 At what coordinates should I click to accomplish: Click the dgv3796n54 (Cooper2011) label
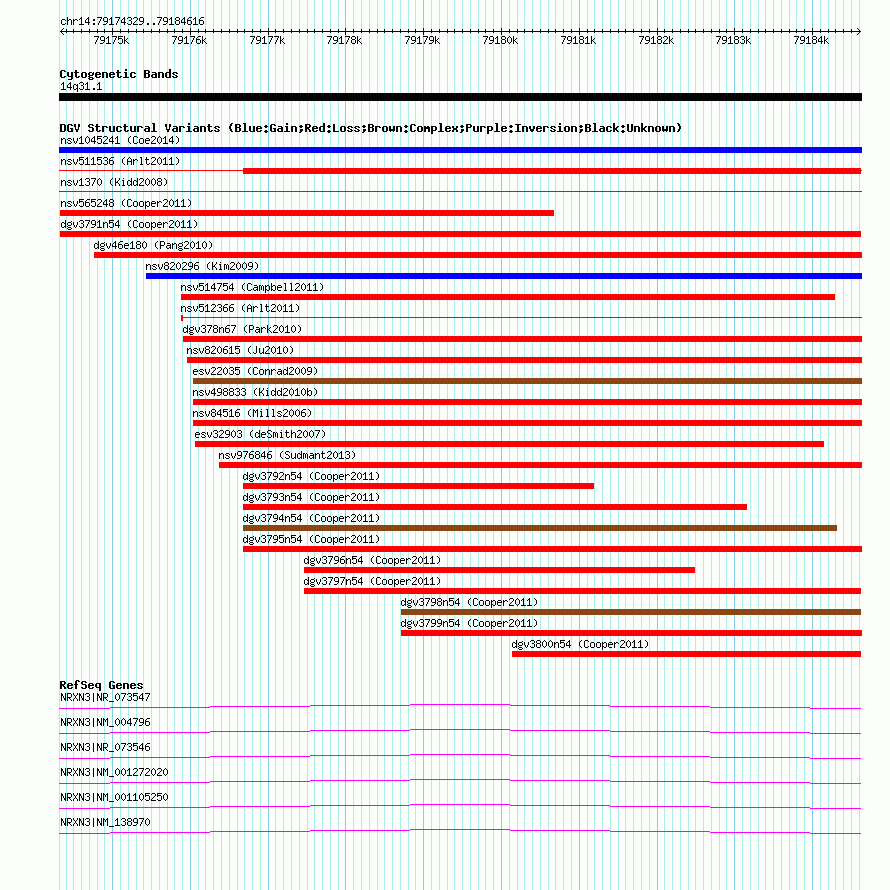372,560
